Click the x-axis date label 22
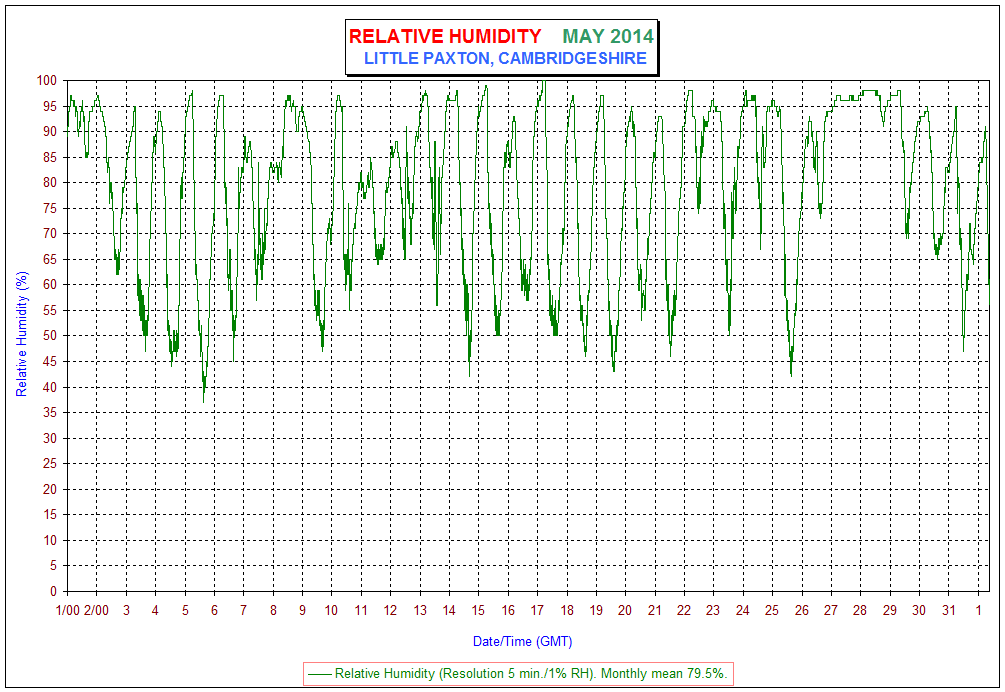Screen dimensions: 1005x692 684,611
